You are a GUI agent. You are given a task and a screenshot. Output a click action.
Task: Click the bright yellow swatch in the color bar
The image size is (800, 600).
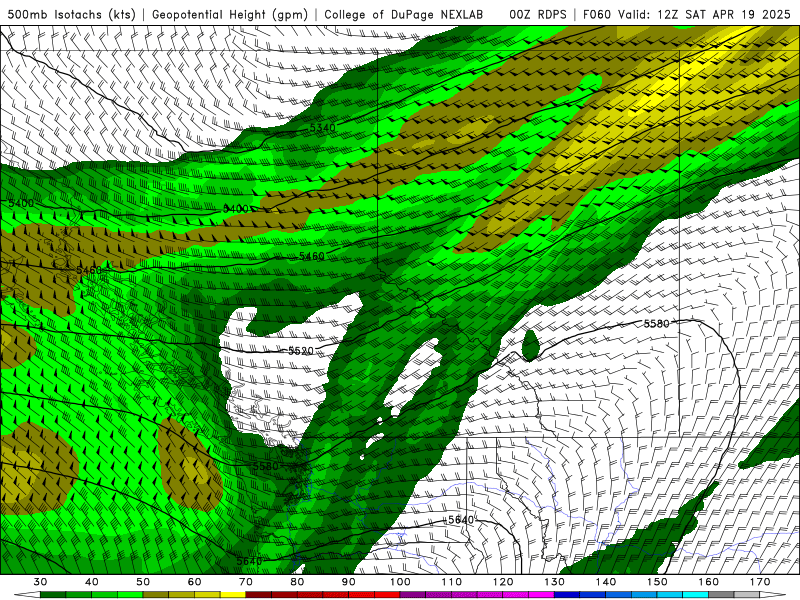click(x=233, y=595)
